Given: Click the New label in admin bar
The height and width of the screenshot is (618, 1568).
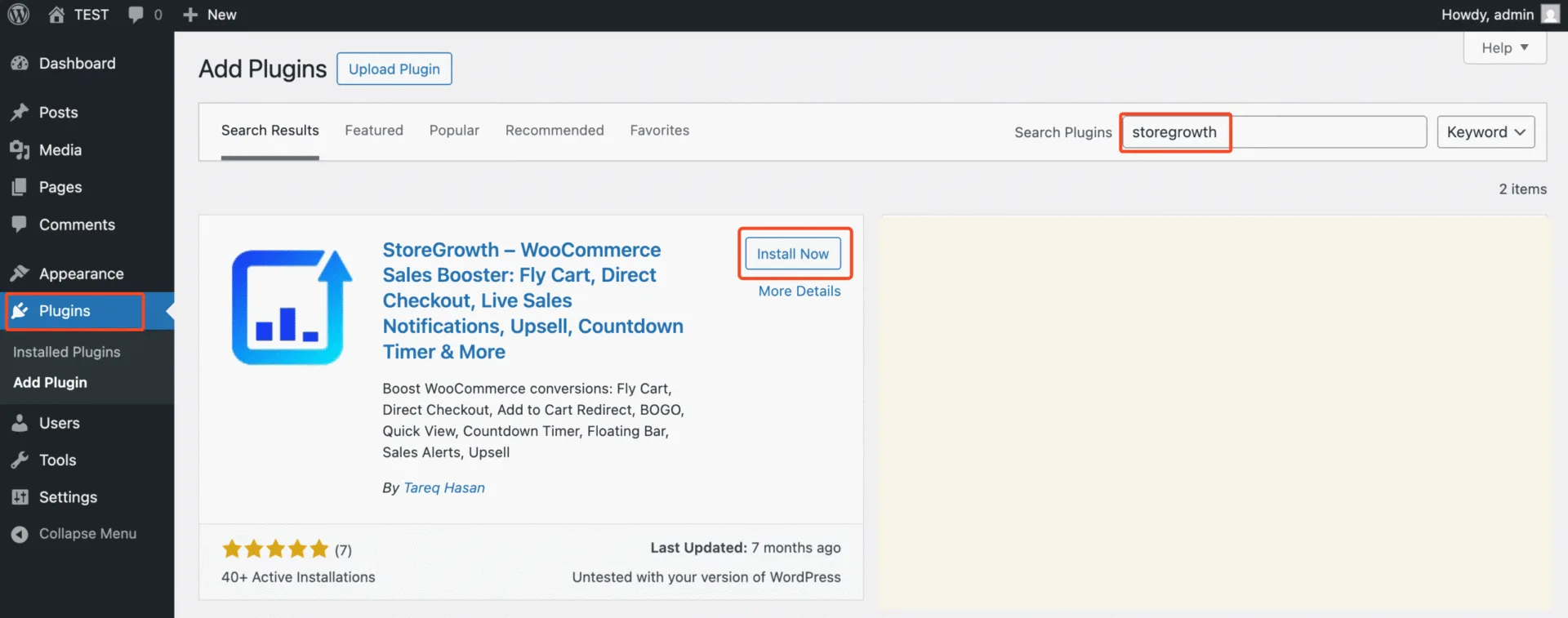Looking at the screenshot, I should click(x=222, y=15).
